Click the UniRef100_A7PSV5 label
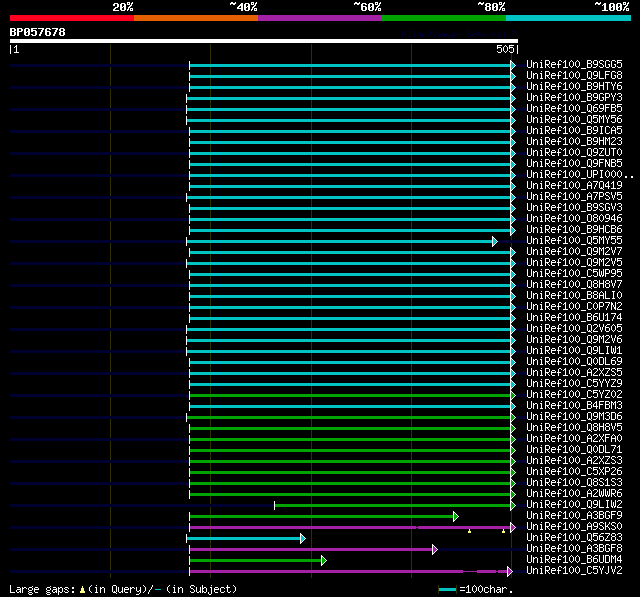Screen dimensions: 640x597 [574, 197]
